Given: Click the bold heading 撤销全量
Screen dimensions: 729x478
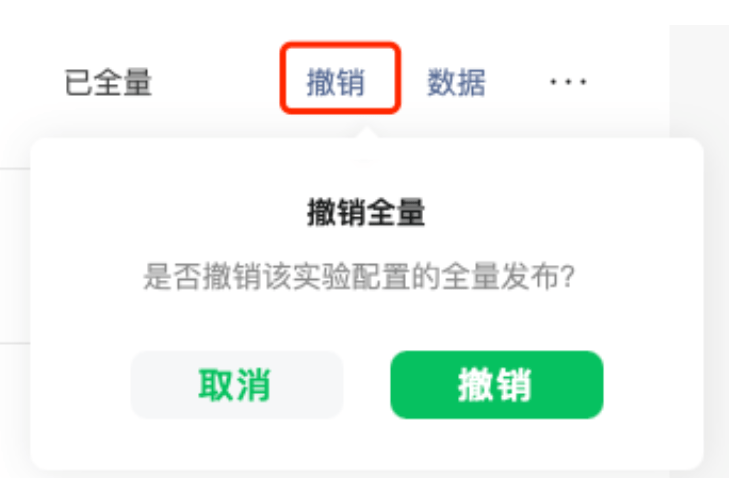Looking at the screenshot, I should (366, 212).
